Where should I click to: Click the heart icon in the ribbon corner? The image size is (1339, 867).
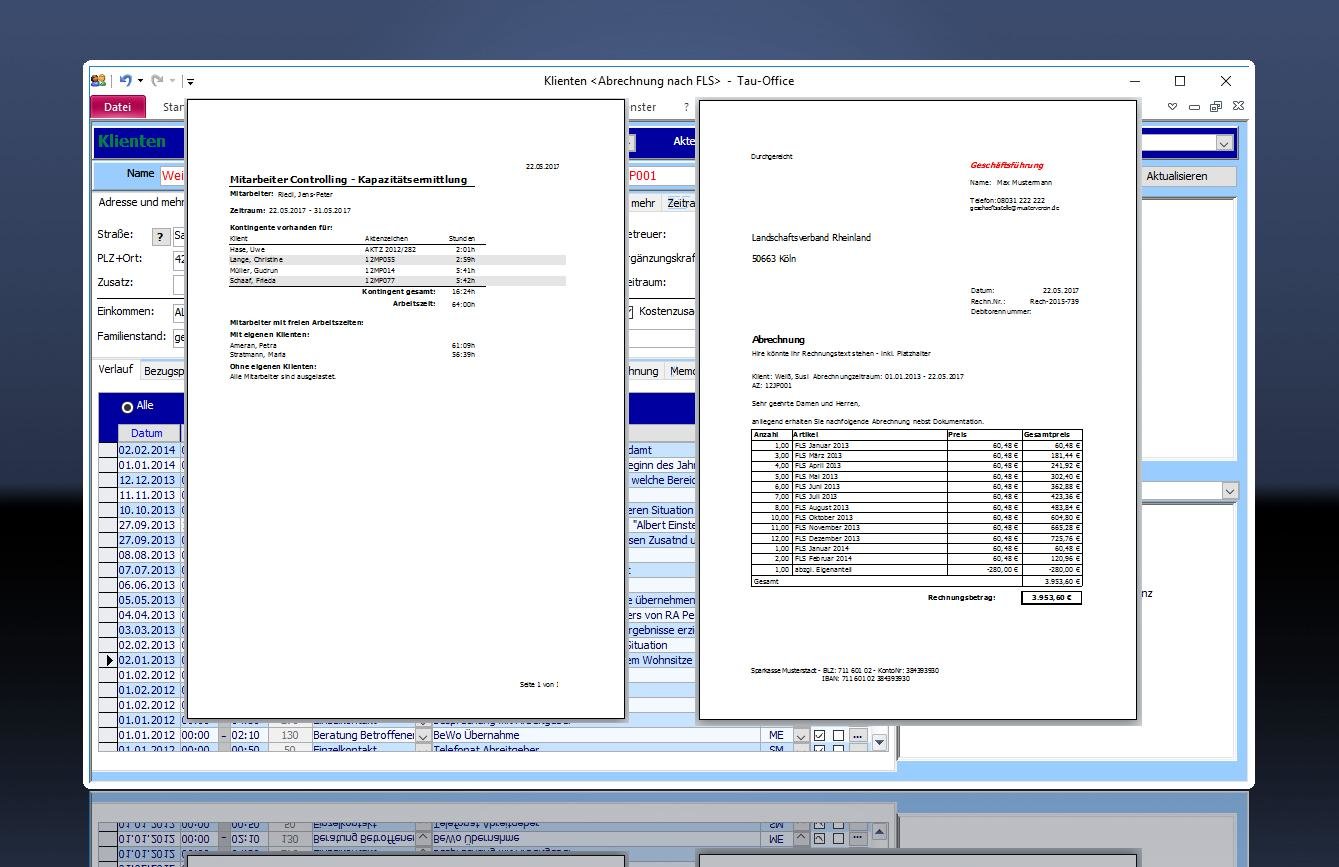click(1173, 107)
